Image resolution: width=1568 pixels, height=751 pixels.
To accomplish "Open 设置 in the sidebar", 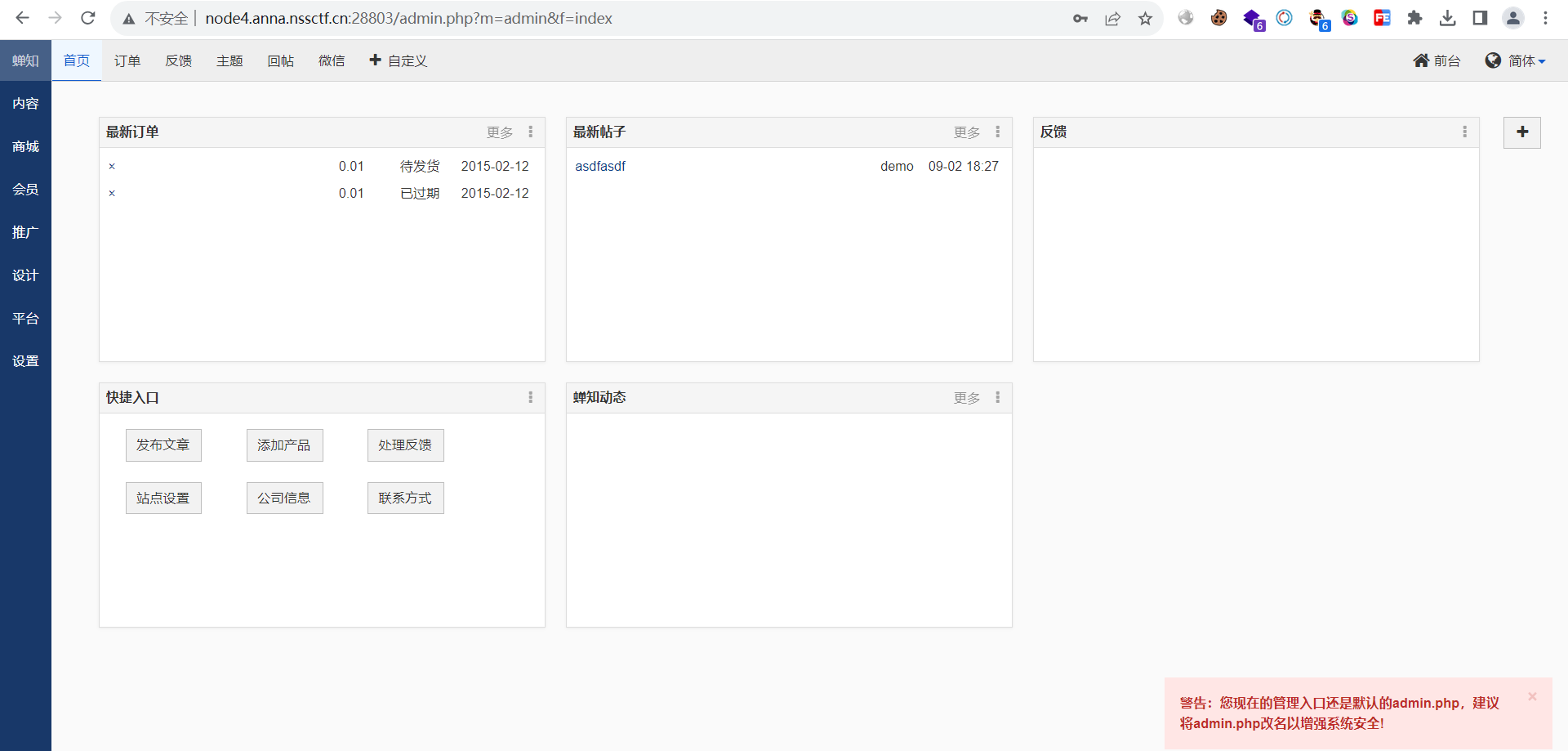I will pyautogui.click(x=25, y=361).
